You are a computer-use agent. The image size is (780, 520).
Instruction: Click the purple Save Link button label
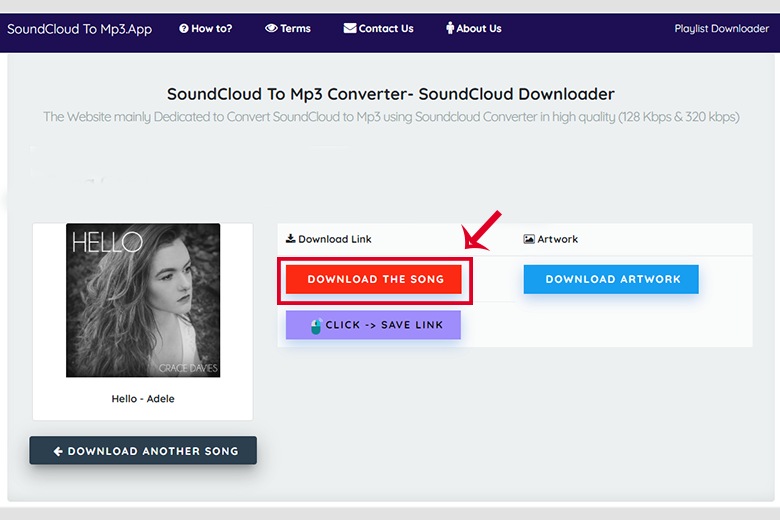click(x=384, y=325)
